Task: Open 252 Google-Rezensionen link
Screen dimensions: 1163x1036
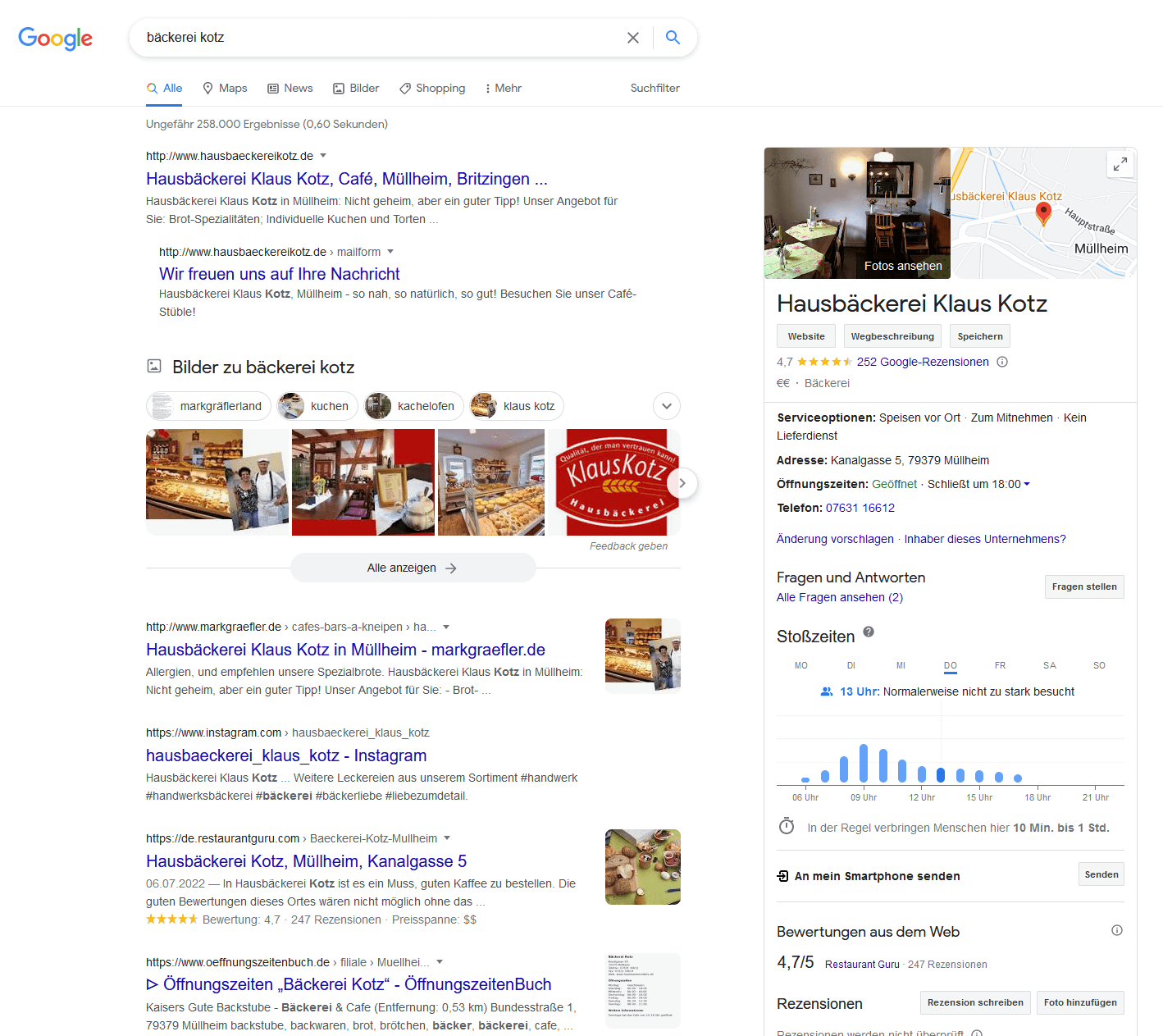Action: tap(923, 362)
